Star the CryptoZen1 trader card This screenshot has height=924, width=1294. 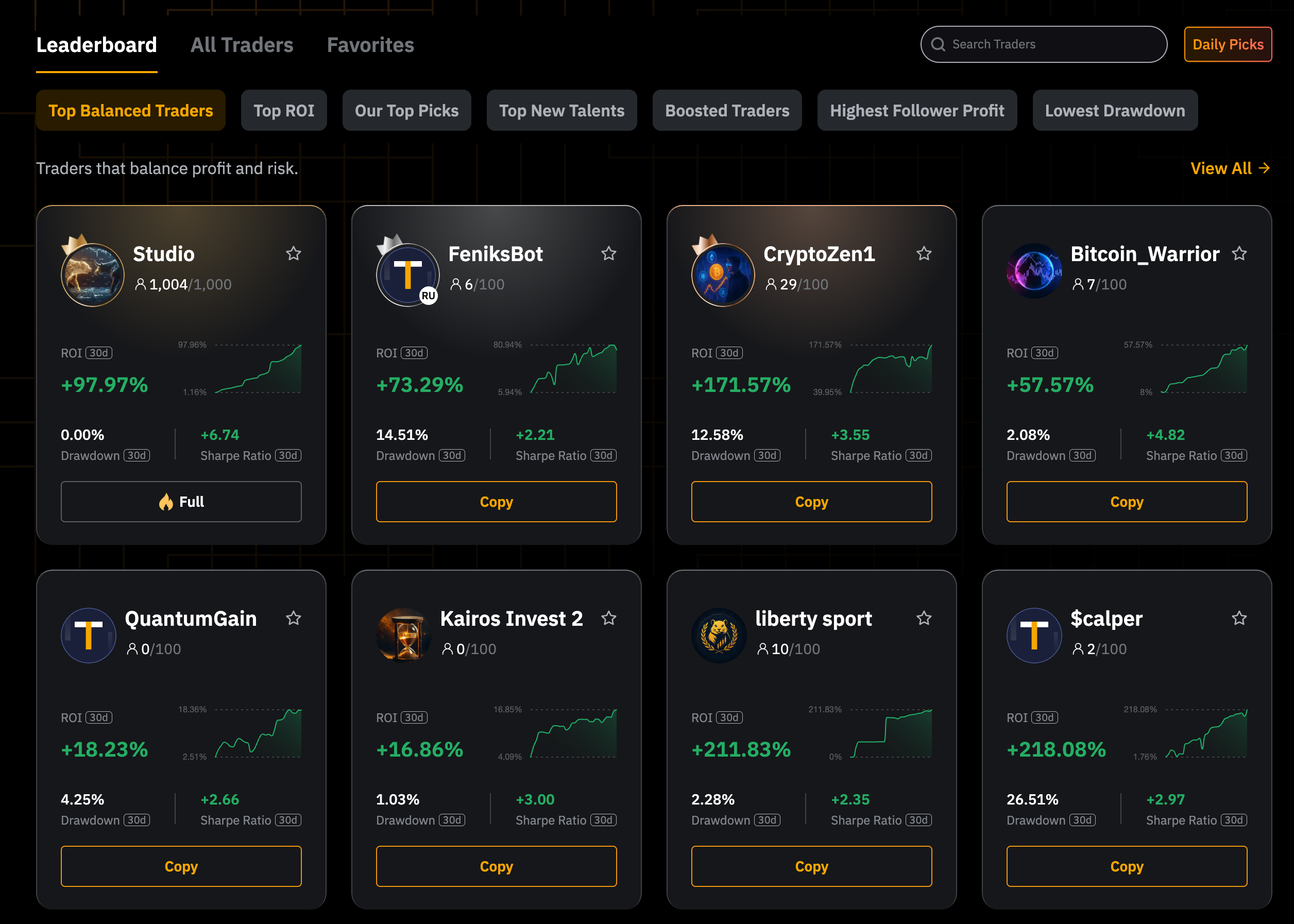coord(924,254)
